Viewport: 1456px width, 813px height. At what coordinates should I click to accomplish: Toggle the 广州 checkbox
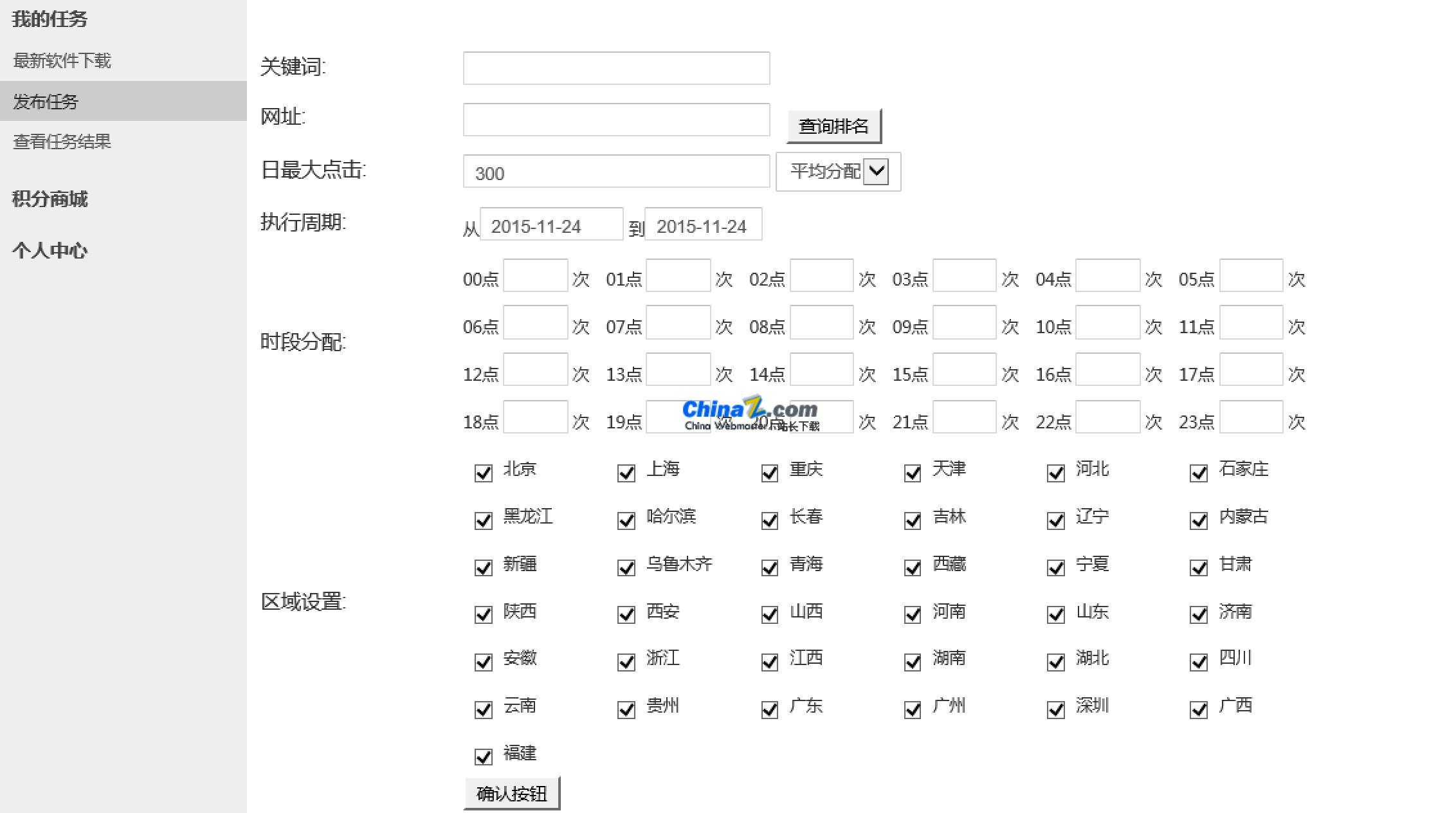point(913,710)
